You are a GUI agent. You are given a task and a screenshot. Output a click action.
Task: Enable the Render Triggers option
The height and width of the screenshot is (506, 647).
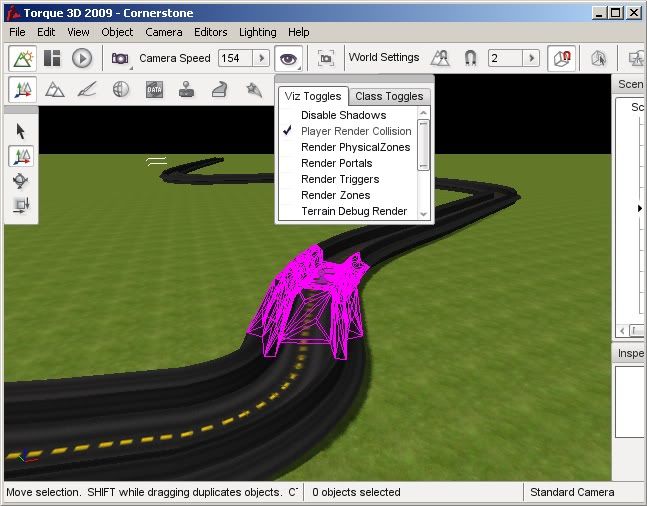[x=340, y=179]
